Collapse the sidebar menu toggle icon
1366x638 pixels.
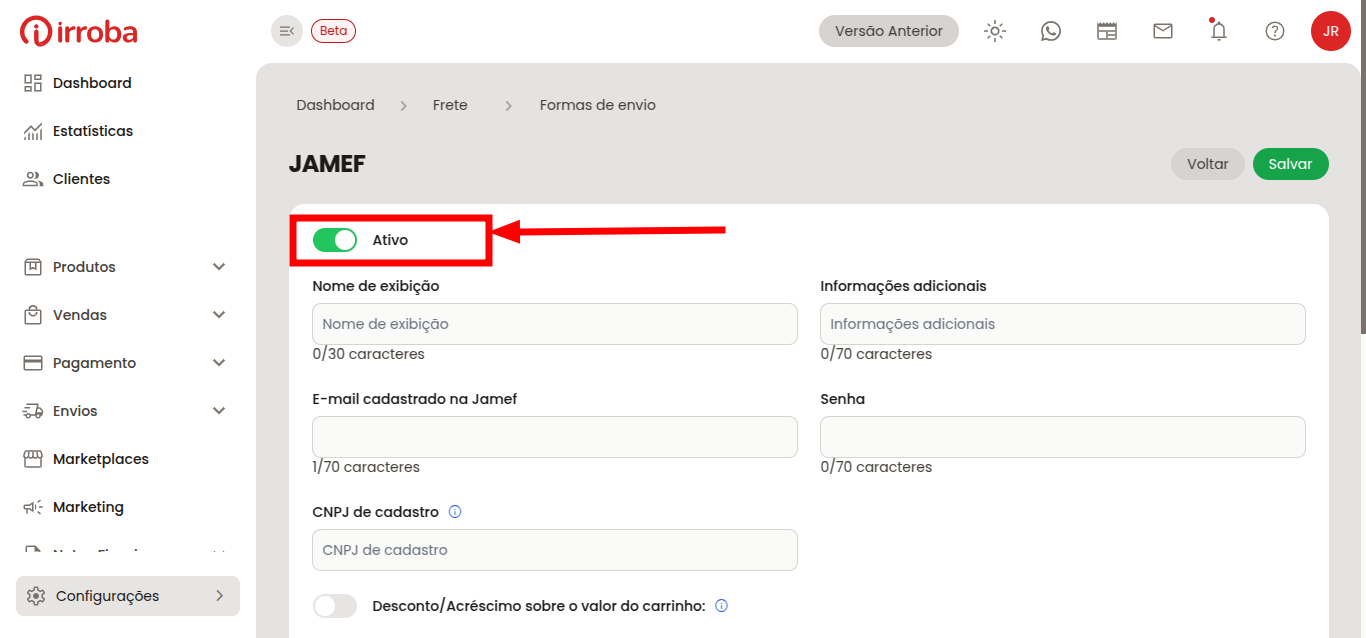coord(287,31)
